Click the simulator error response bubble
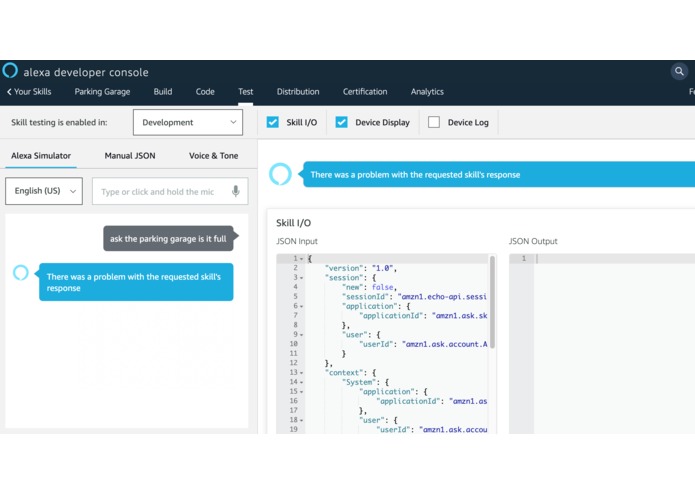This screenshot has width=695, height=494. click(x=136, y=282)
